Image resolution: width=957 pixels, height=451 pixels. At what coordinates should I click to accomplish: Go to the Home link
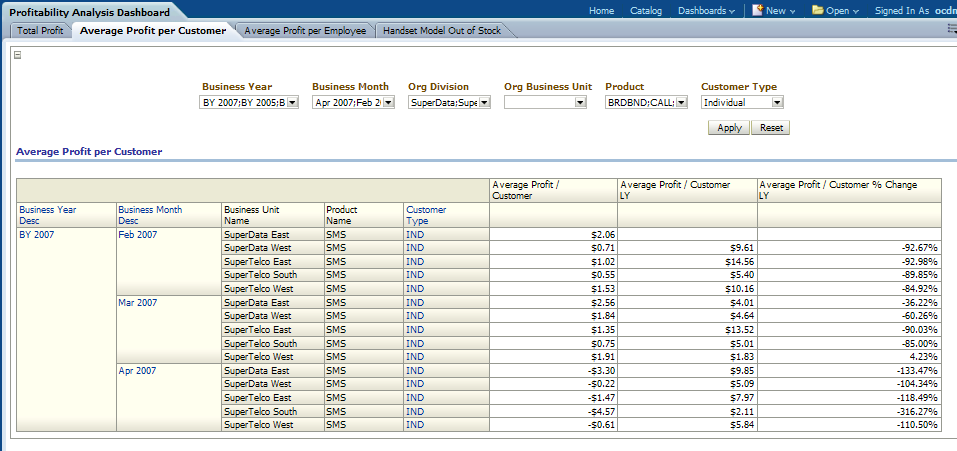pos(601,10)
